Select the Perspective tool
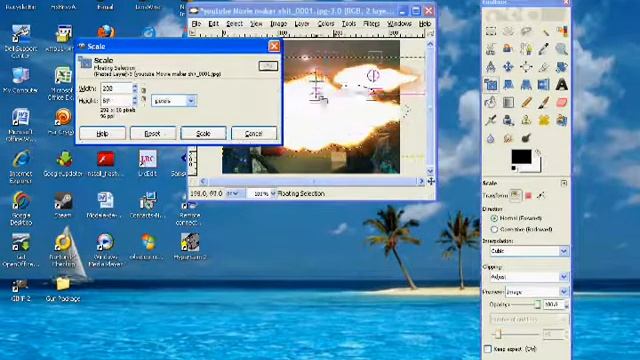Screen dimensions: 640x360 tap(526, 84)
